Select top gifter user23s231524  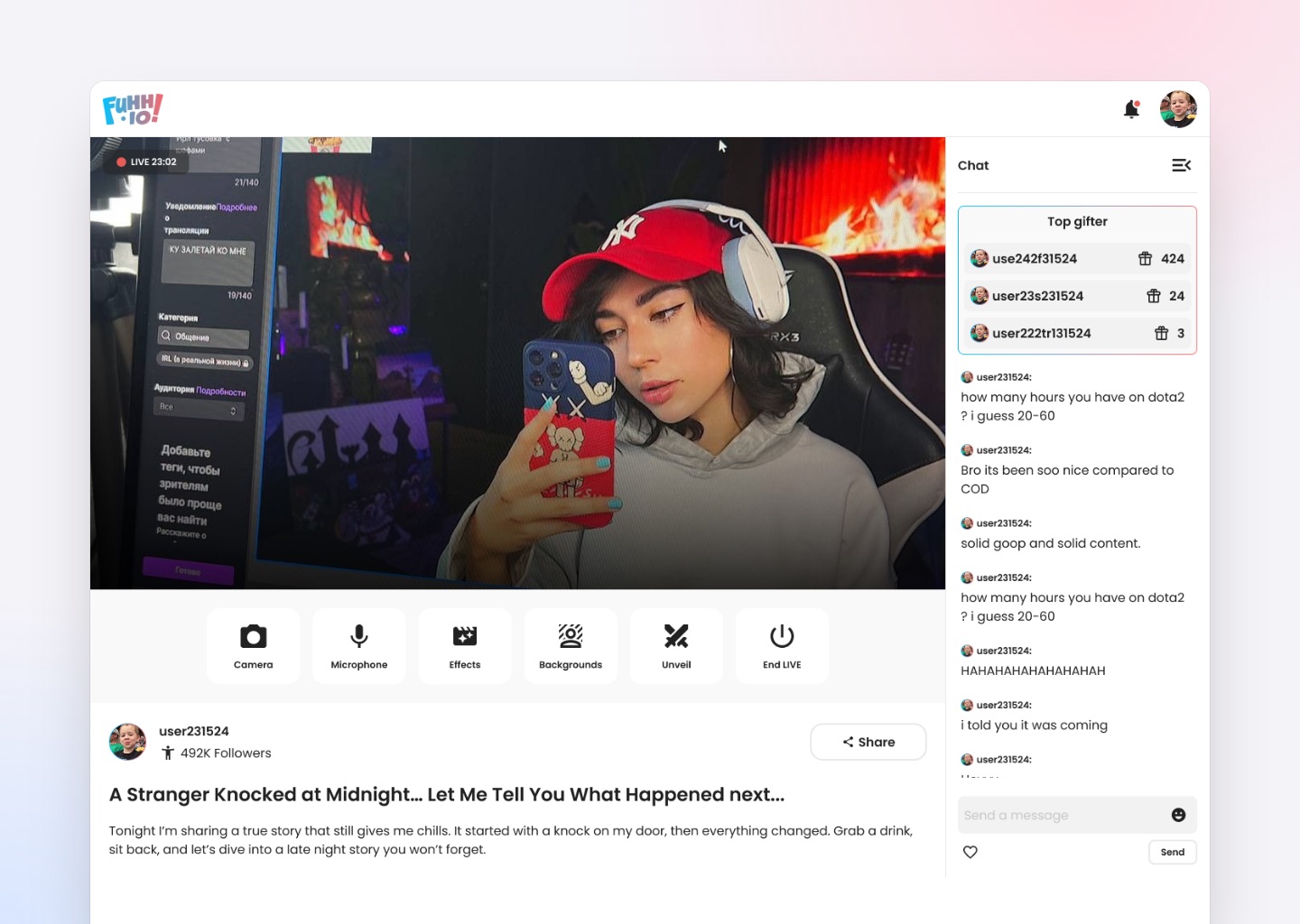(1077, 296)
